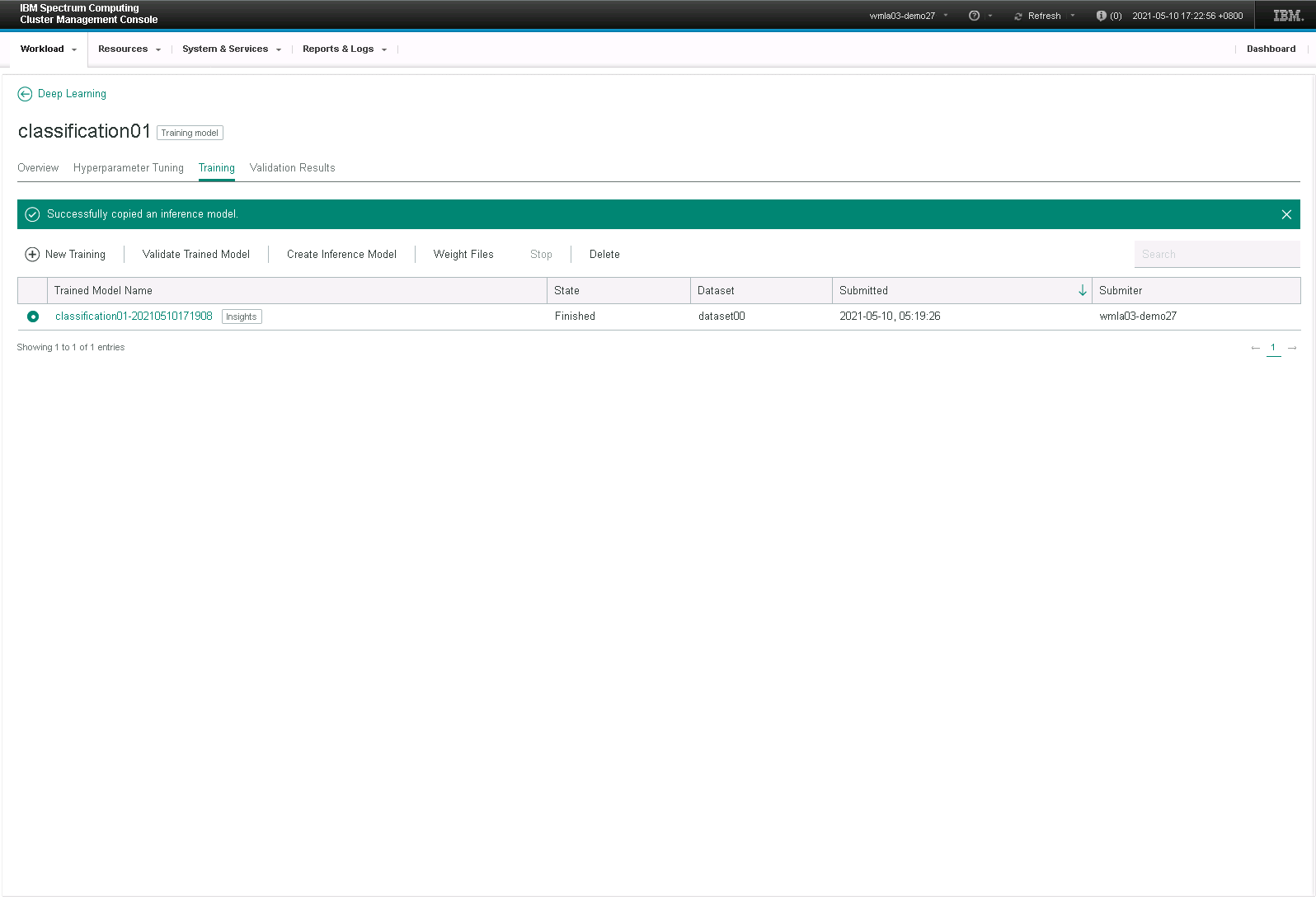Expand the wmla03-demo27 user dropdown

pos(946,16)
